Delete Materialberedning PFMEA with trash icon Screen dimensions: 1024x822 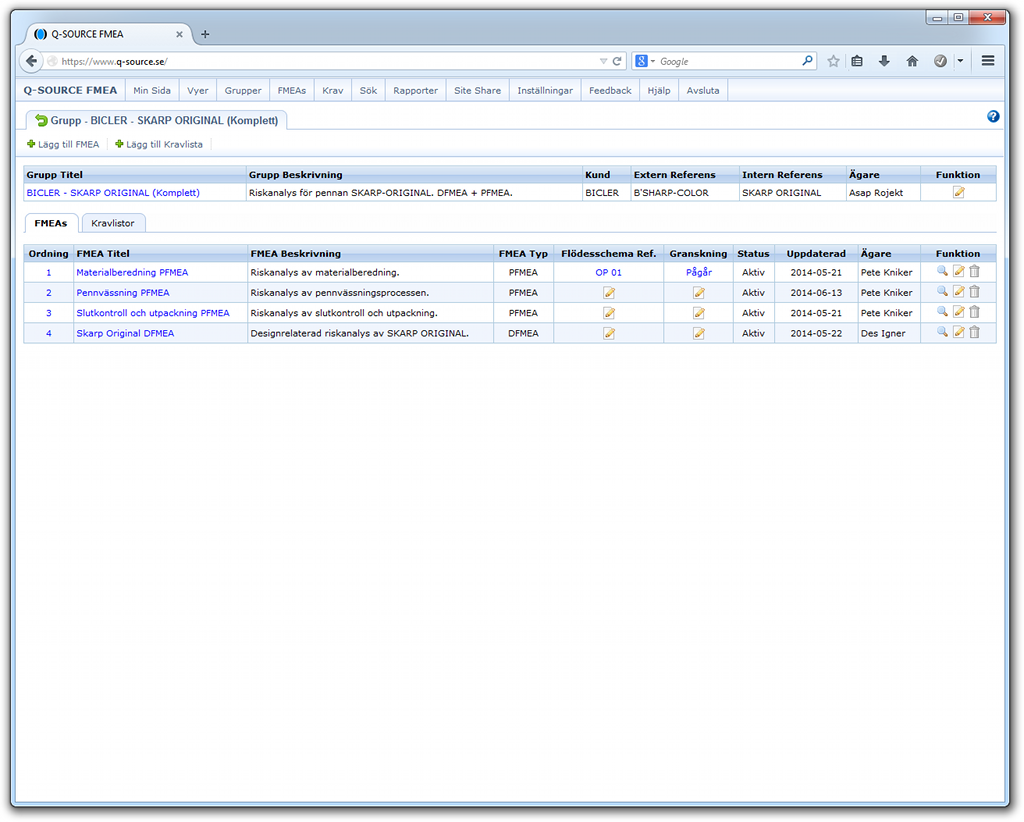974,271
